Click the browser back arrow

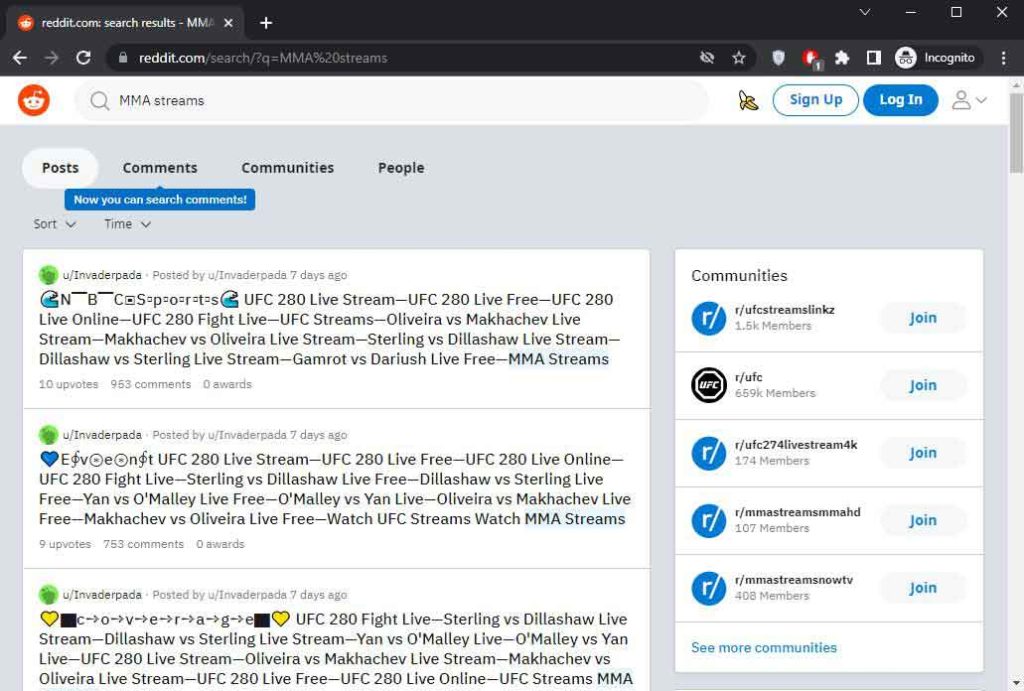click(20, 58)
